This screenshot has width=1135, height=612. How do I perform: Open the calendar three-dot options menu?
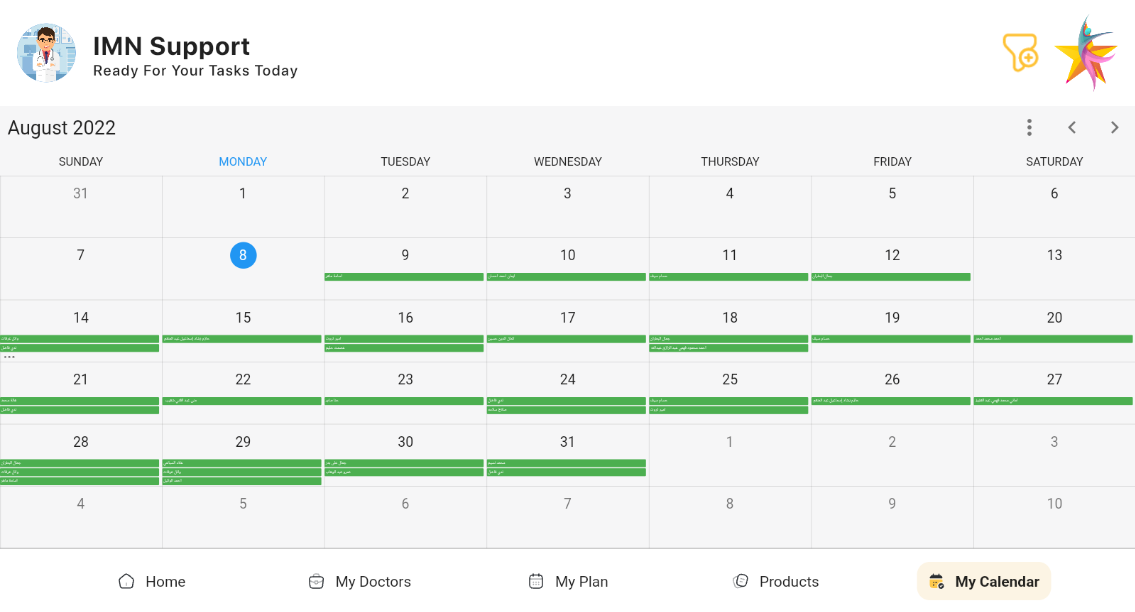click(1029, 127)
